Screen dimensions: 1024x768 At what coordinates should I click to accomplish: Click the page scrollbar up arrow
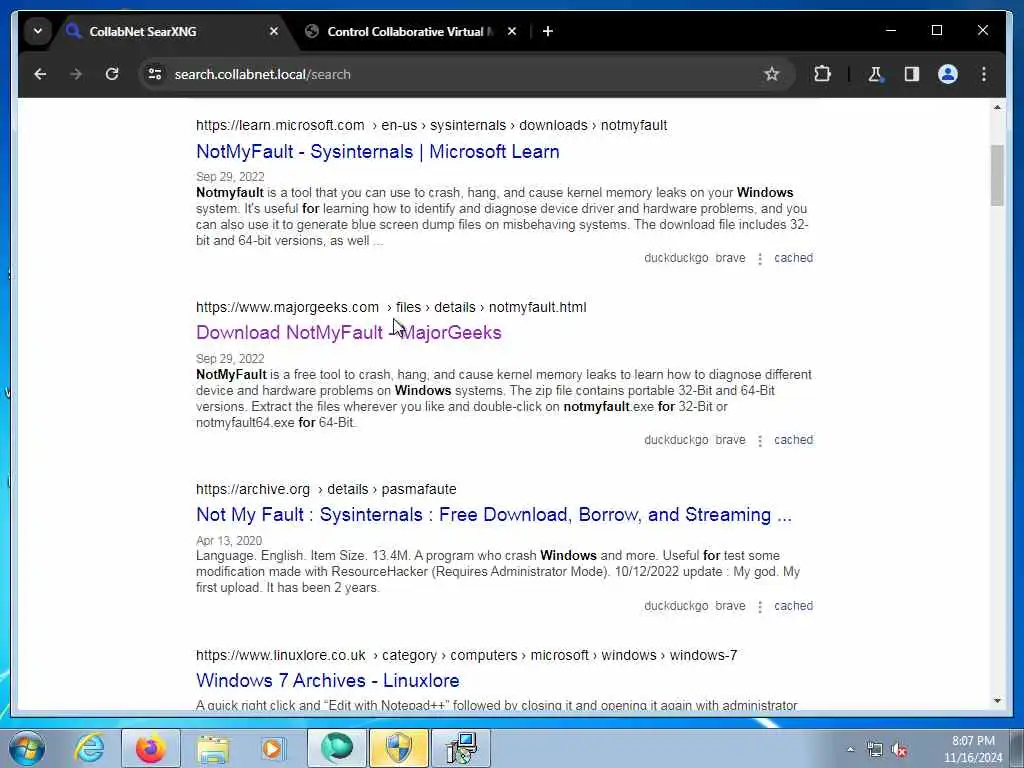click(997, 107)
